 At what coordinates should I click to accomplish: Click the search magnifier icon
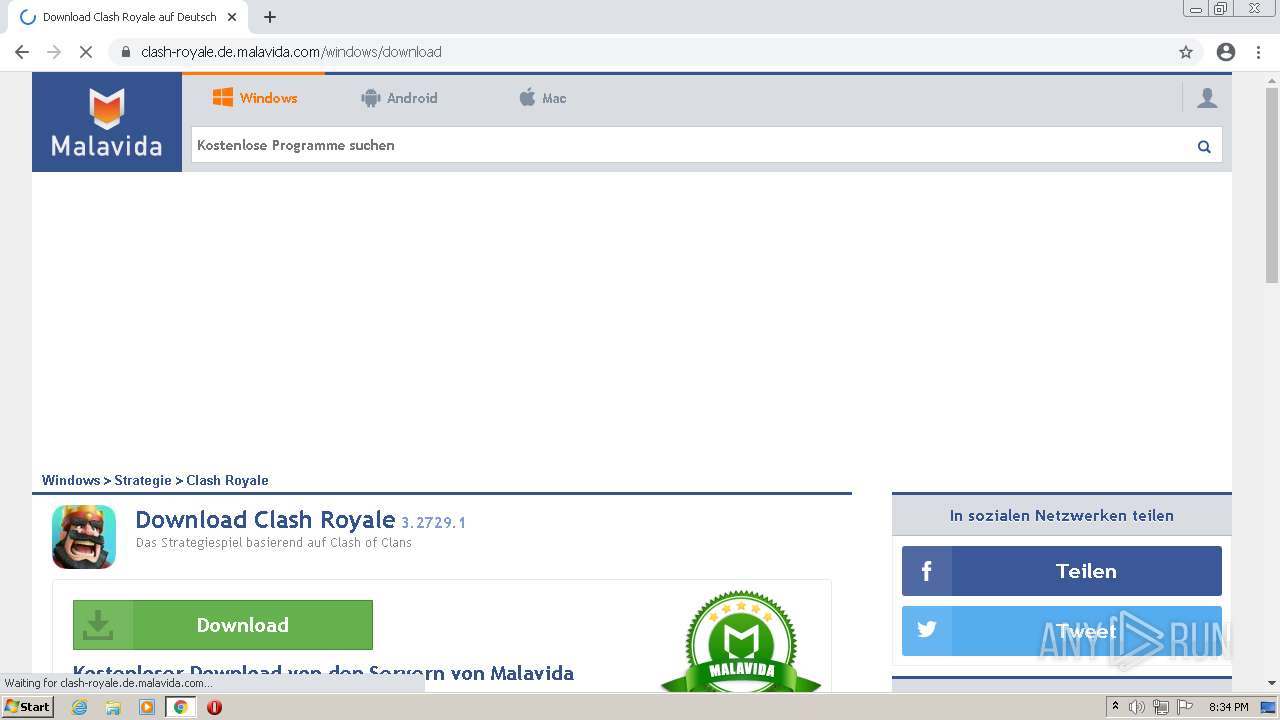1204,146
